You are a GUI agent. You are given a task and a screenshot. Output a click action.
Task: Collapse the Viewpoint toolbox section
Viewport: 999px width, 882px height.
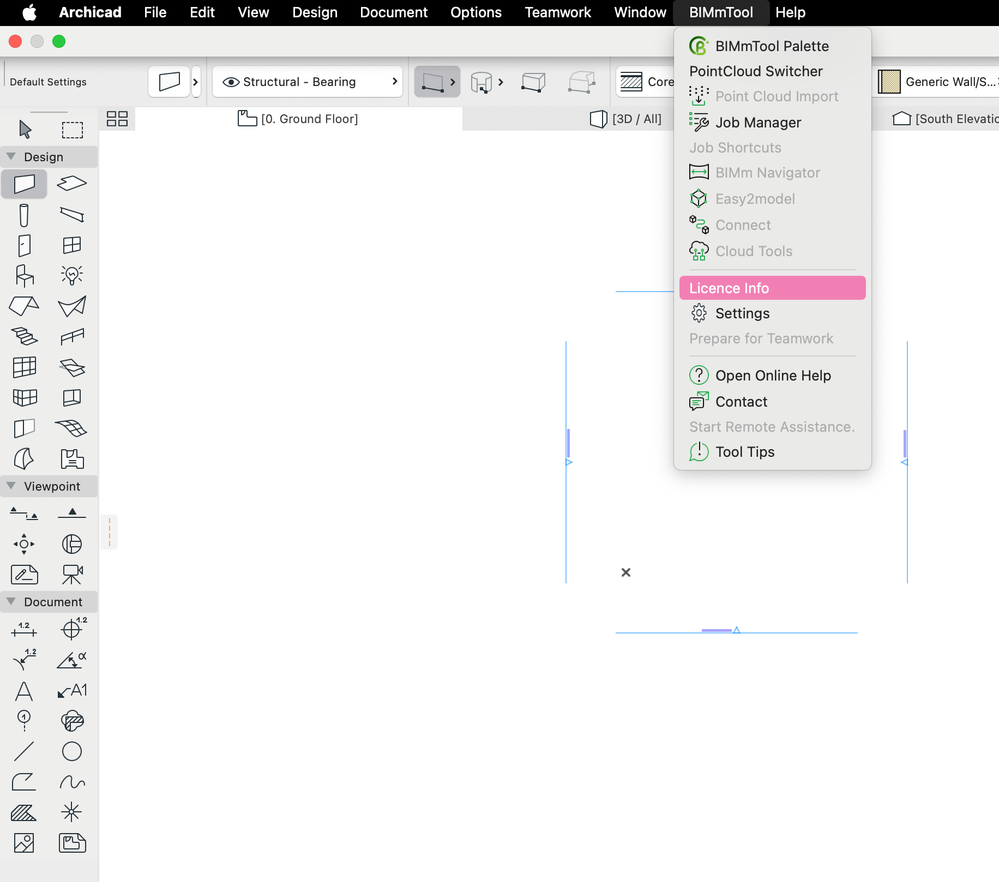click(x=11, y=486)
